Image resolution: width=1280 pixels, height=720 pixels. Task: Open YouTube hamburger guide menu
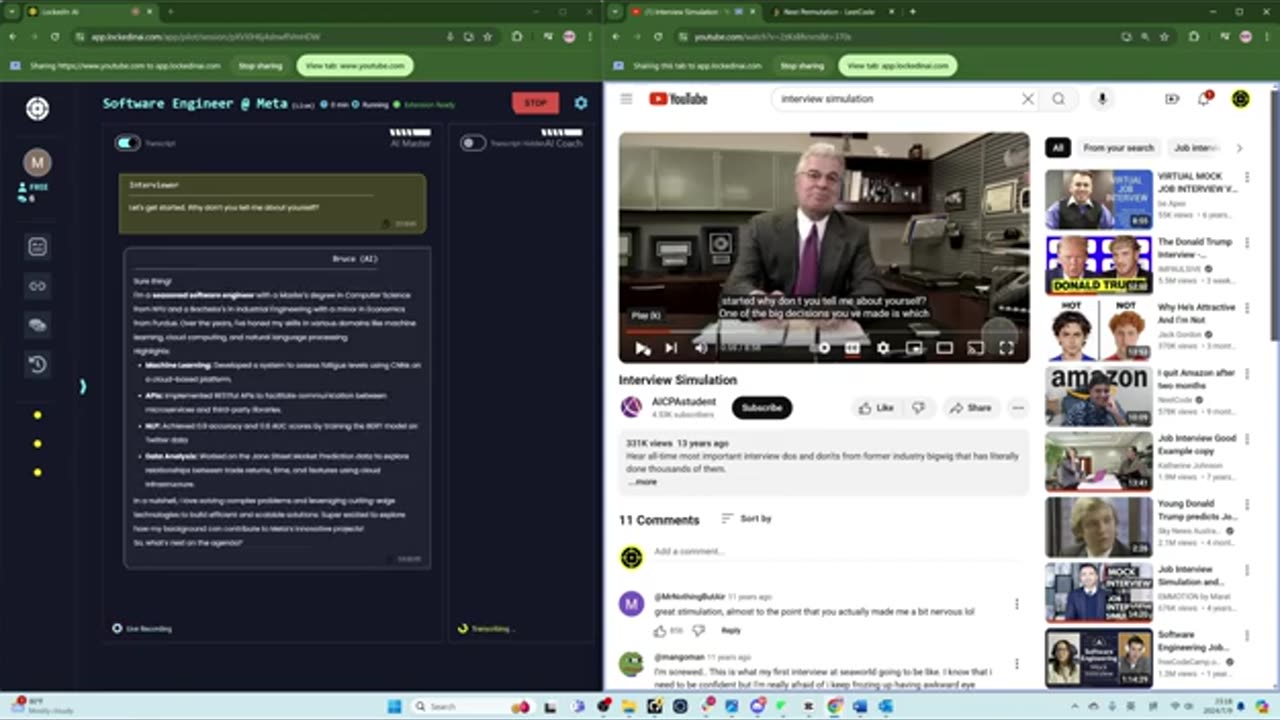626,99
